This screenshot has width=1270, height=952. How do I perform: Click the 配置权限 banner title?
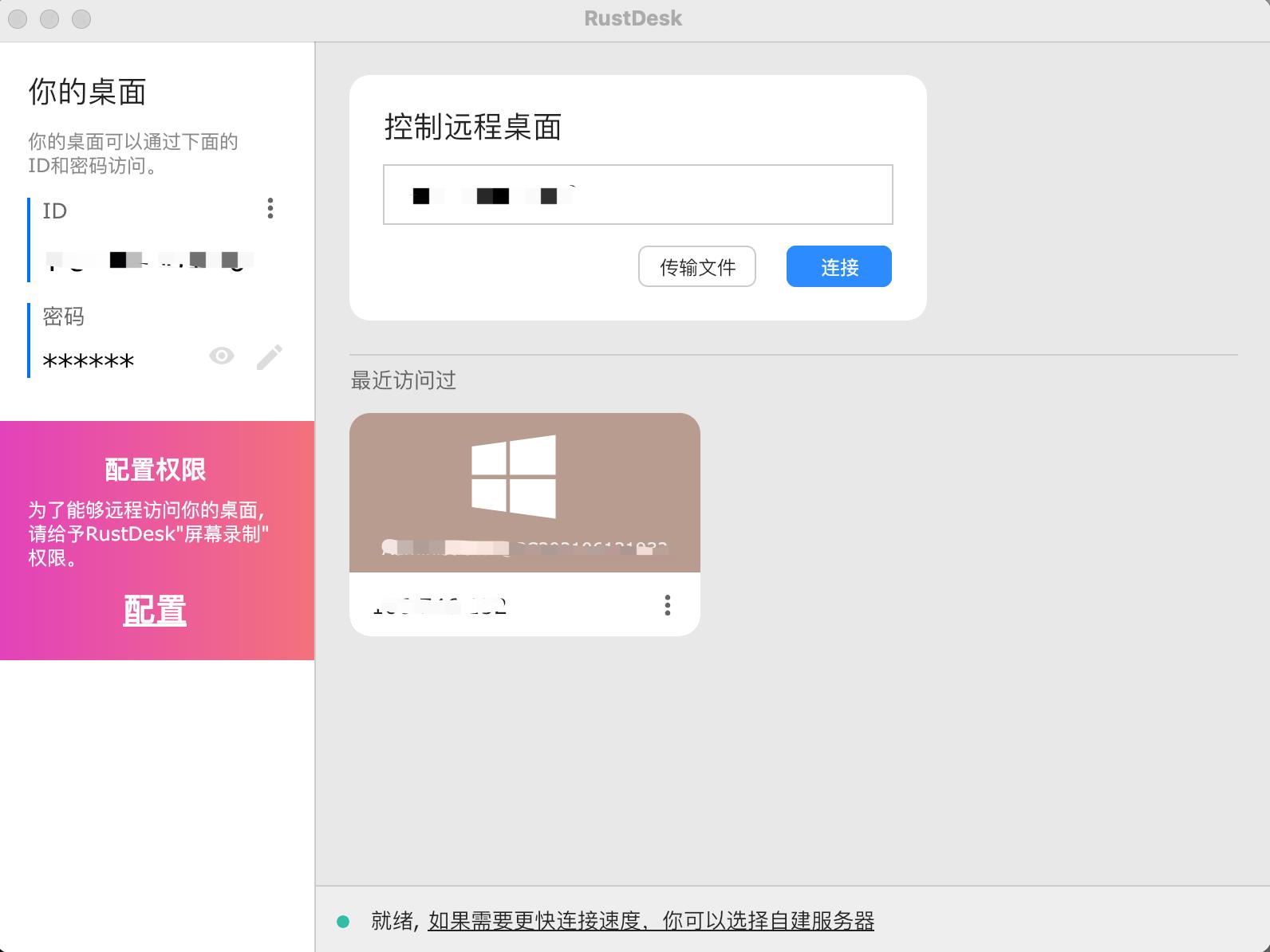[x=156, y=470]
